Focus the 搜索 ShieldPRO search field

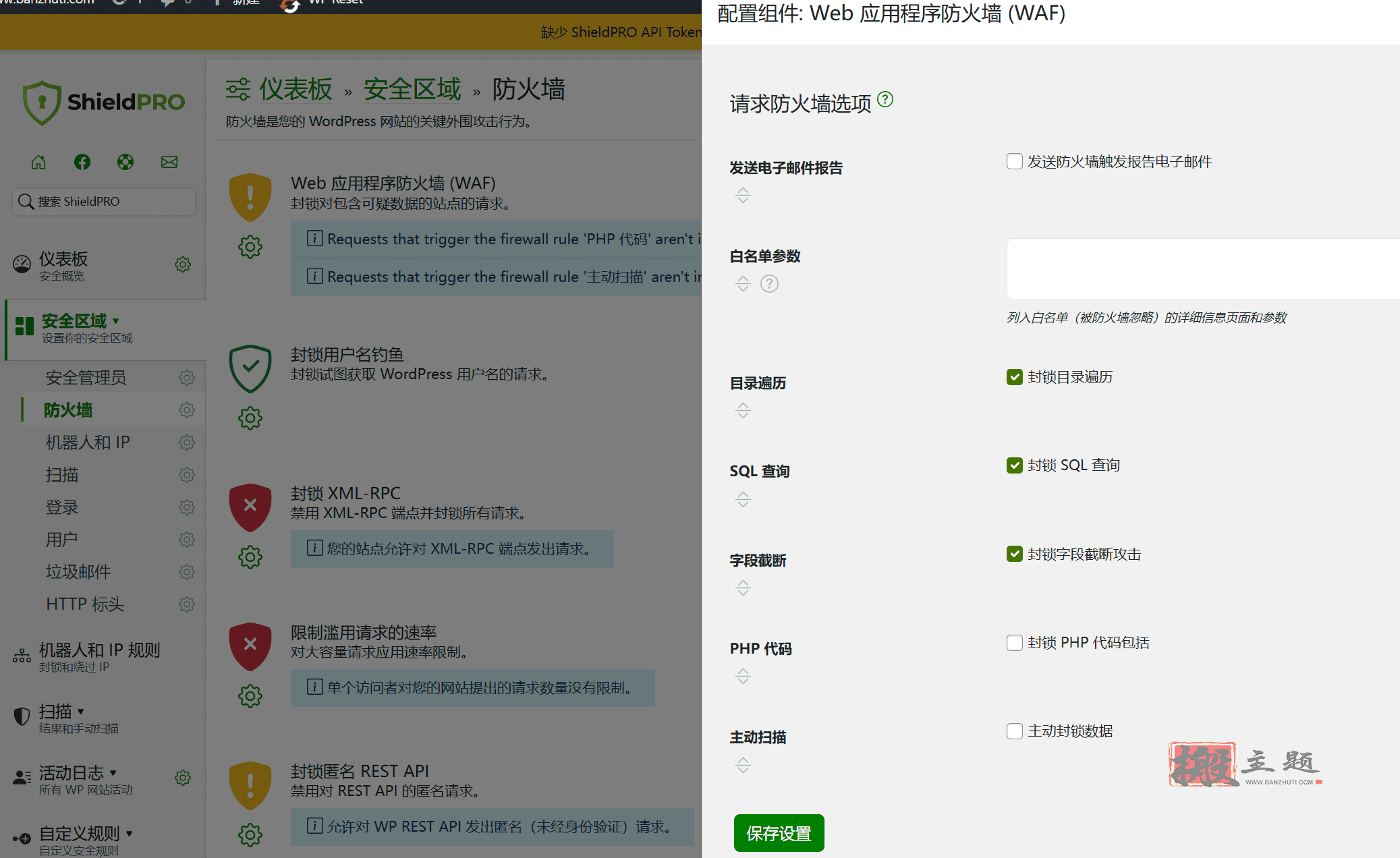104,202
